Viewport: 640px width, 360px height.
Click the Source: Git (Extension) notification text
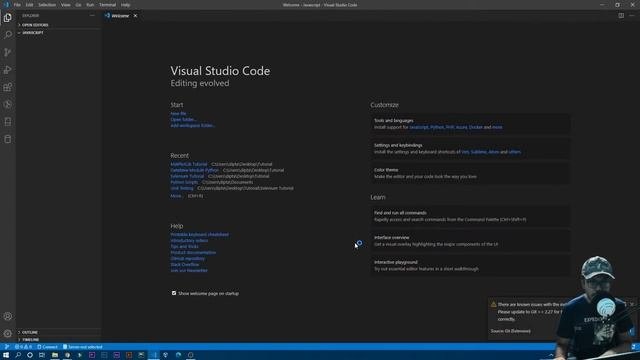[x=511, y=331]
